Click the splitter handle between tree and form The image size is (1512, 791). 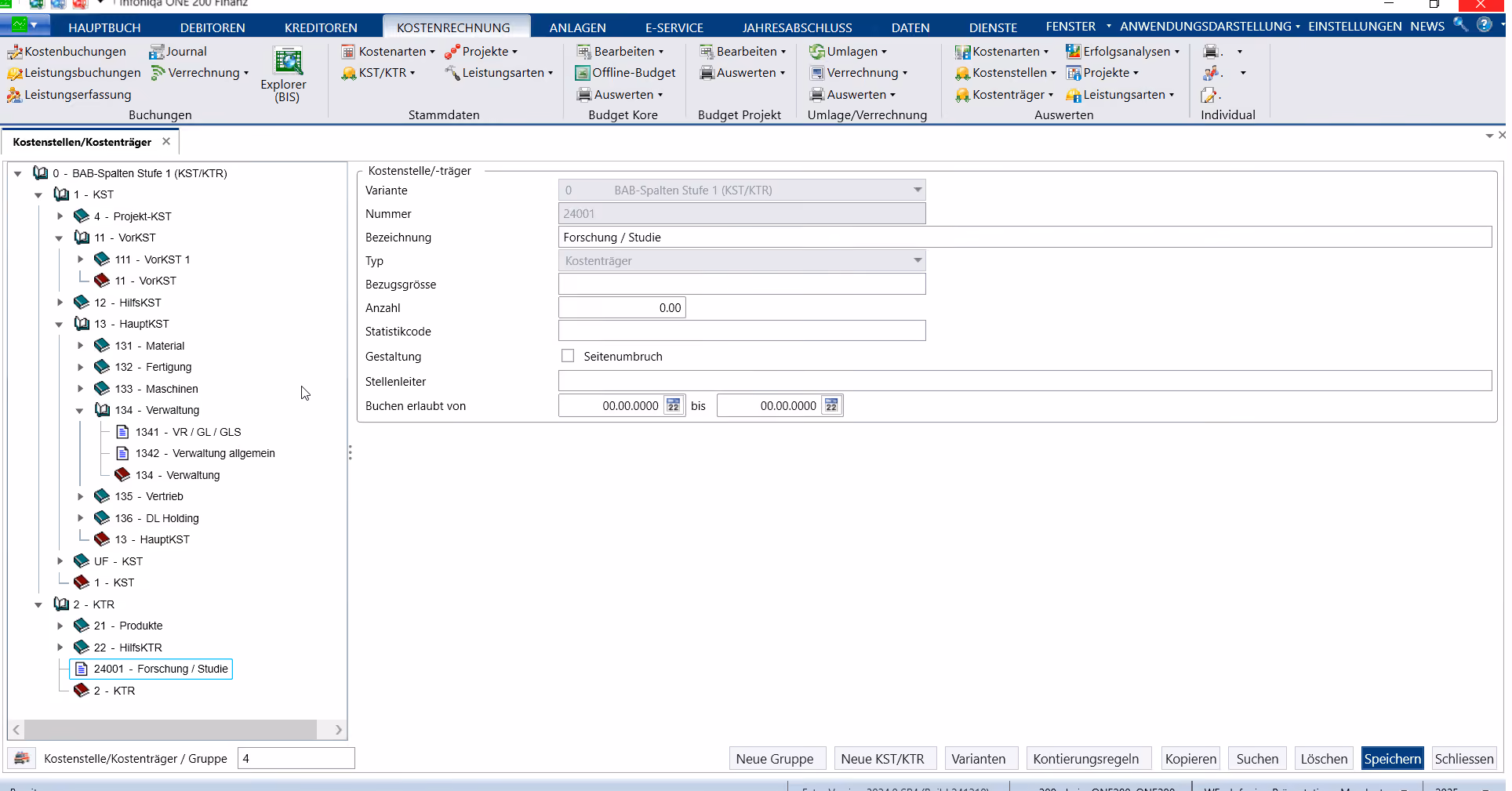click(x=350, y=453)
